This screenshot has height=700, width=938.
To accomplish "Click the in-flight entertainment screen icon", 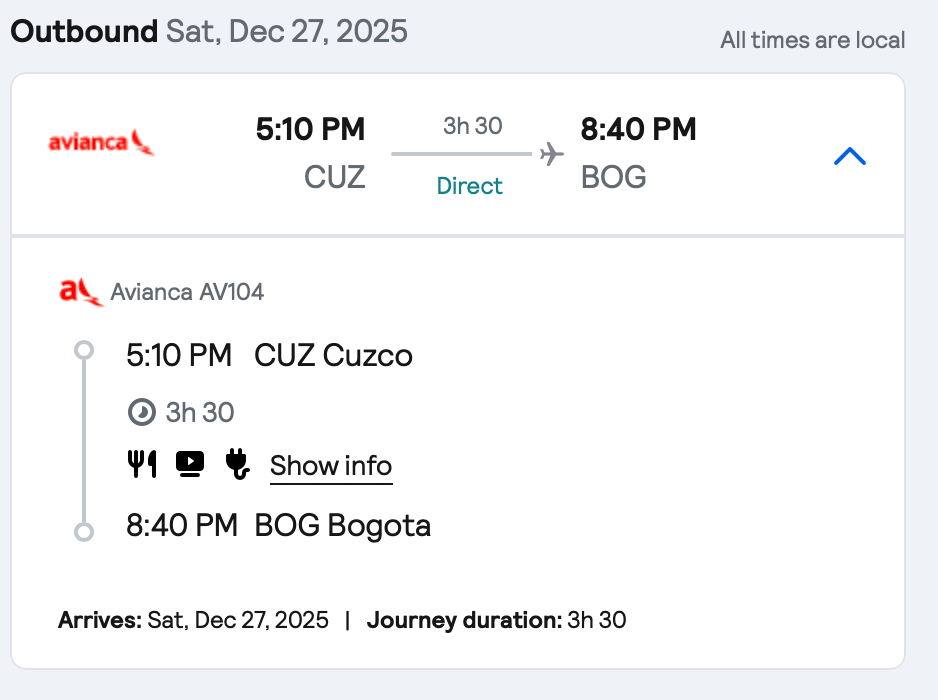I will point(190,463).
